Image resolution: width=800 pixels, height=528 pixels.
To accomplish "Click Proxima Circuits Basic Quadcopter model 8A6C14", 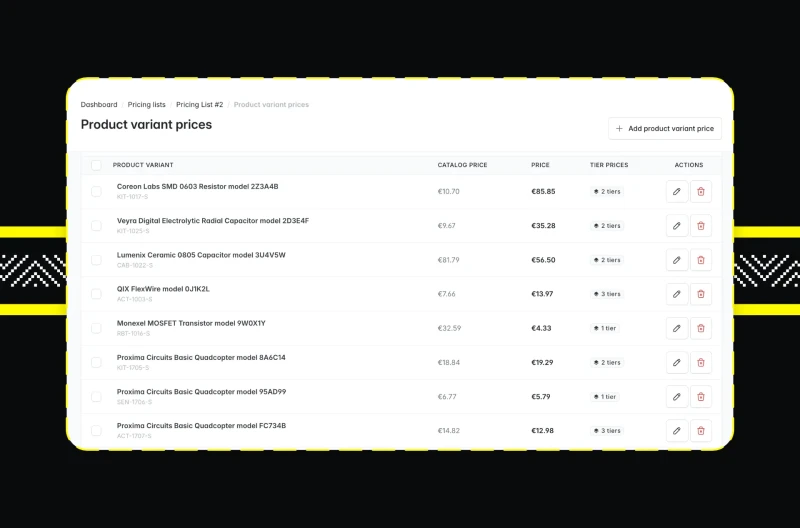I will [201, 357].
